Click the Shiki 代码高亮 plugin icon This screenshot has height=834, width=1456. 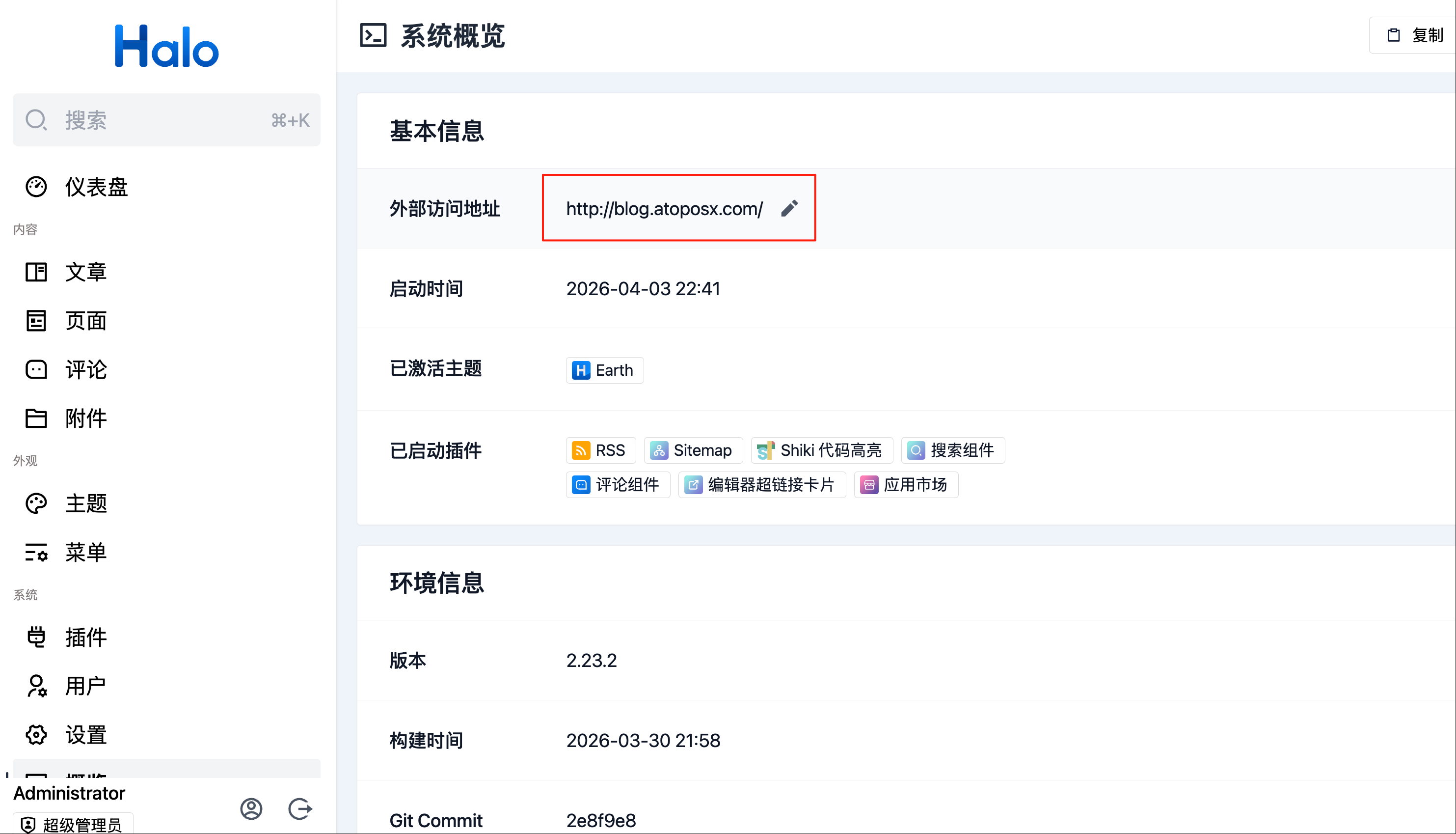[x=765, y=451]
